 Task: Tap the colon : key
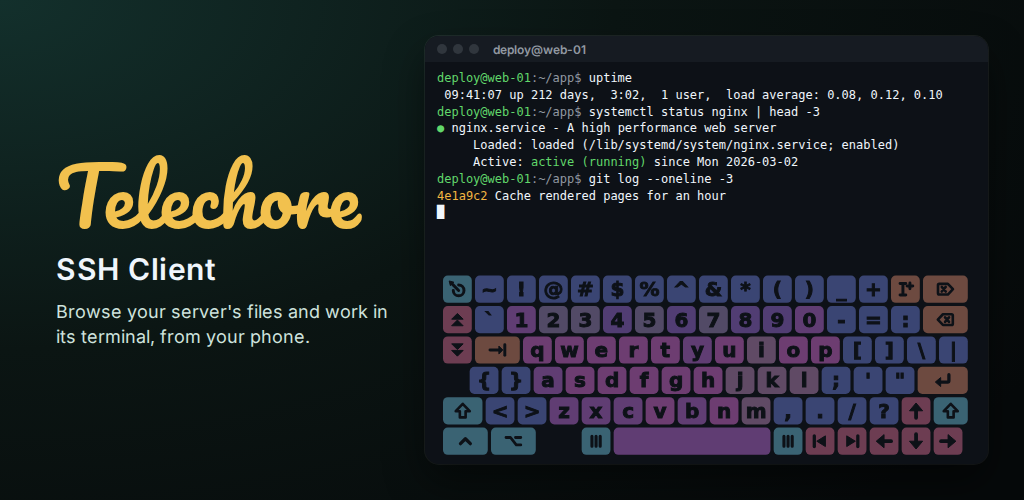click(x=905, y=320)
